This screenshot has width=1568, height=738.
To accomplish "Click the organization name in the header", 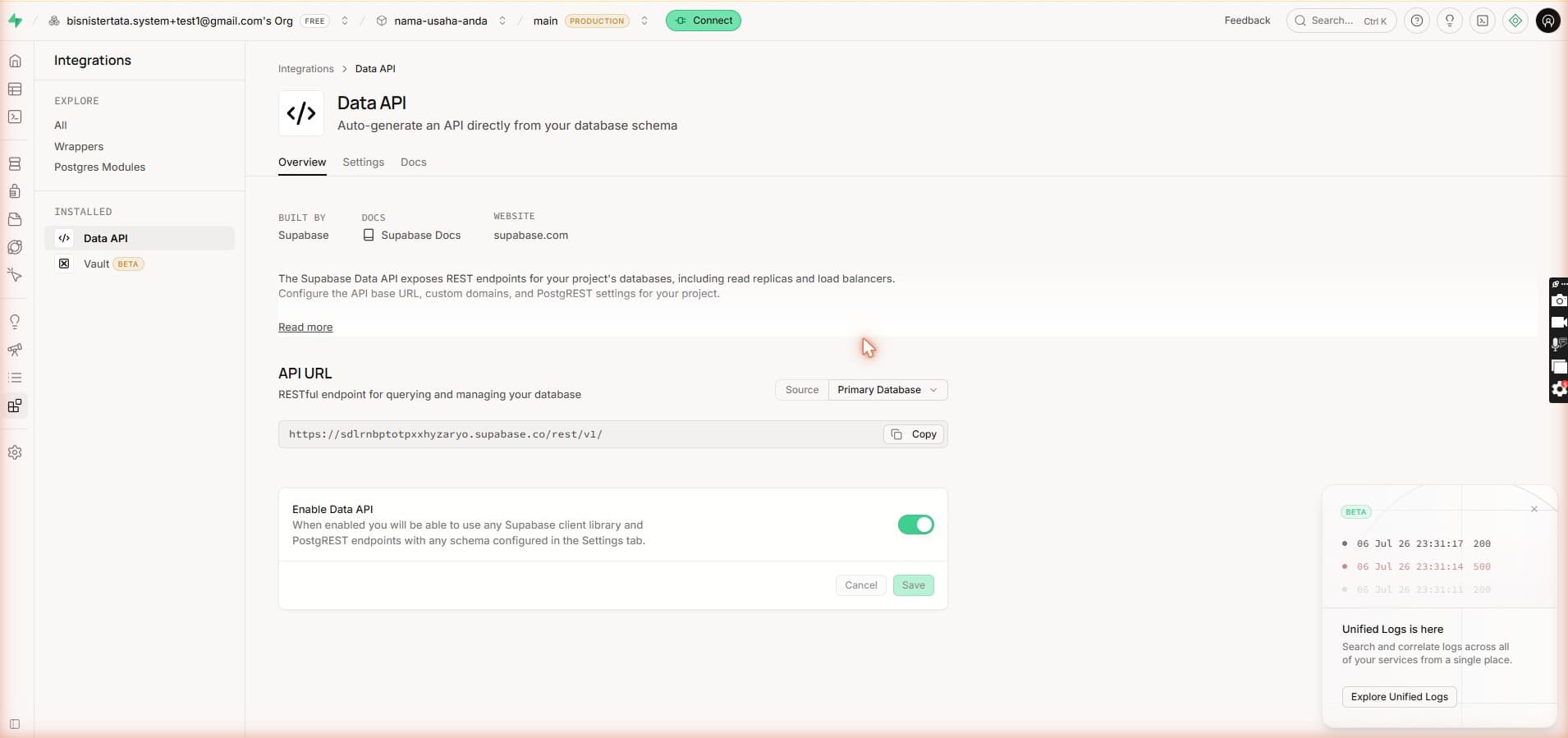I will [180, 21].
